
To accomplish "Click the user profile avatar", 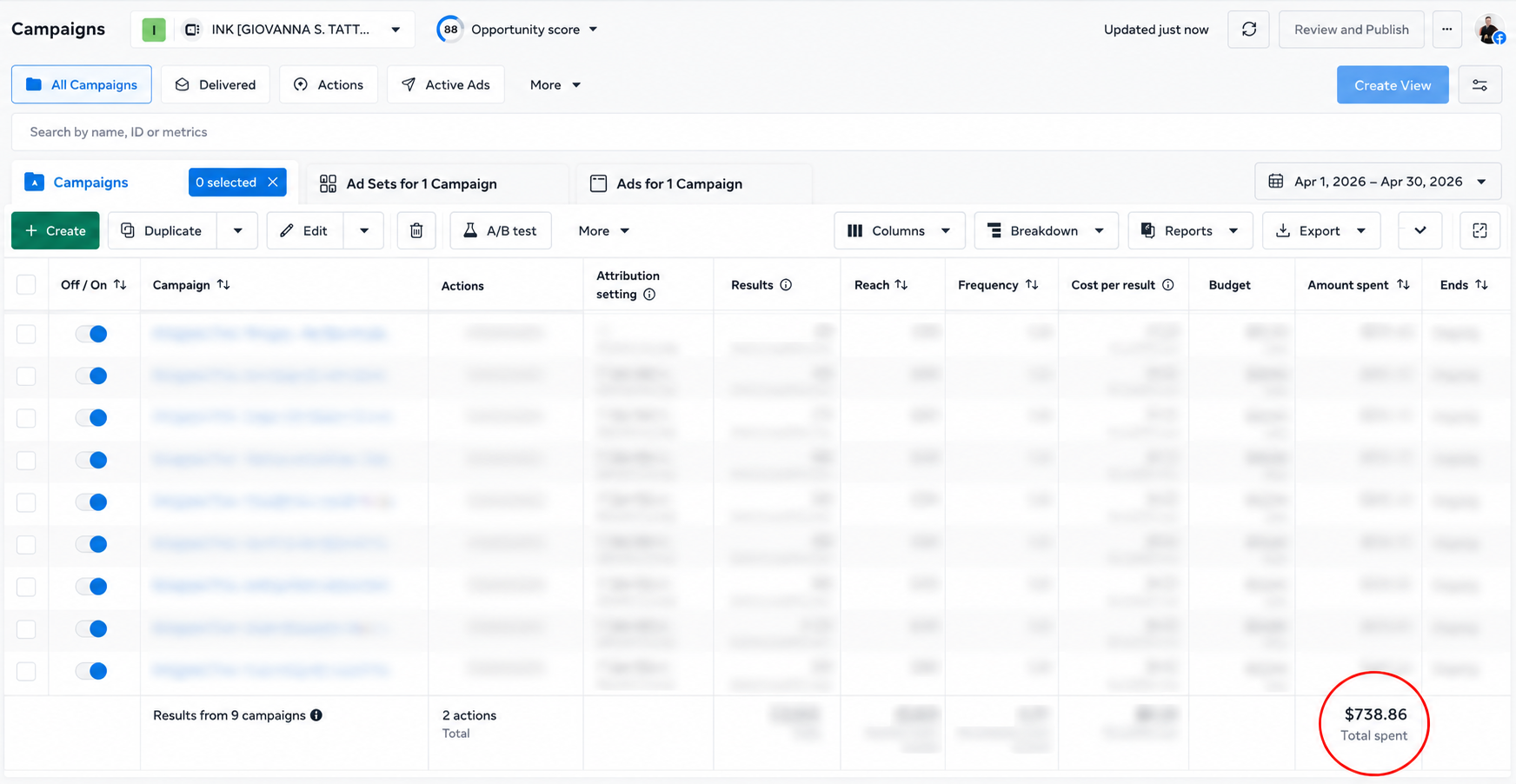I will click(1490, 30).
